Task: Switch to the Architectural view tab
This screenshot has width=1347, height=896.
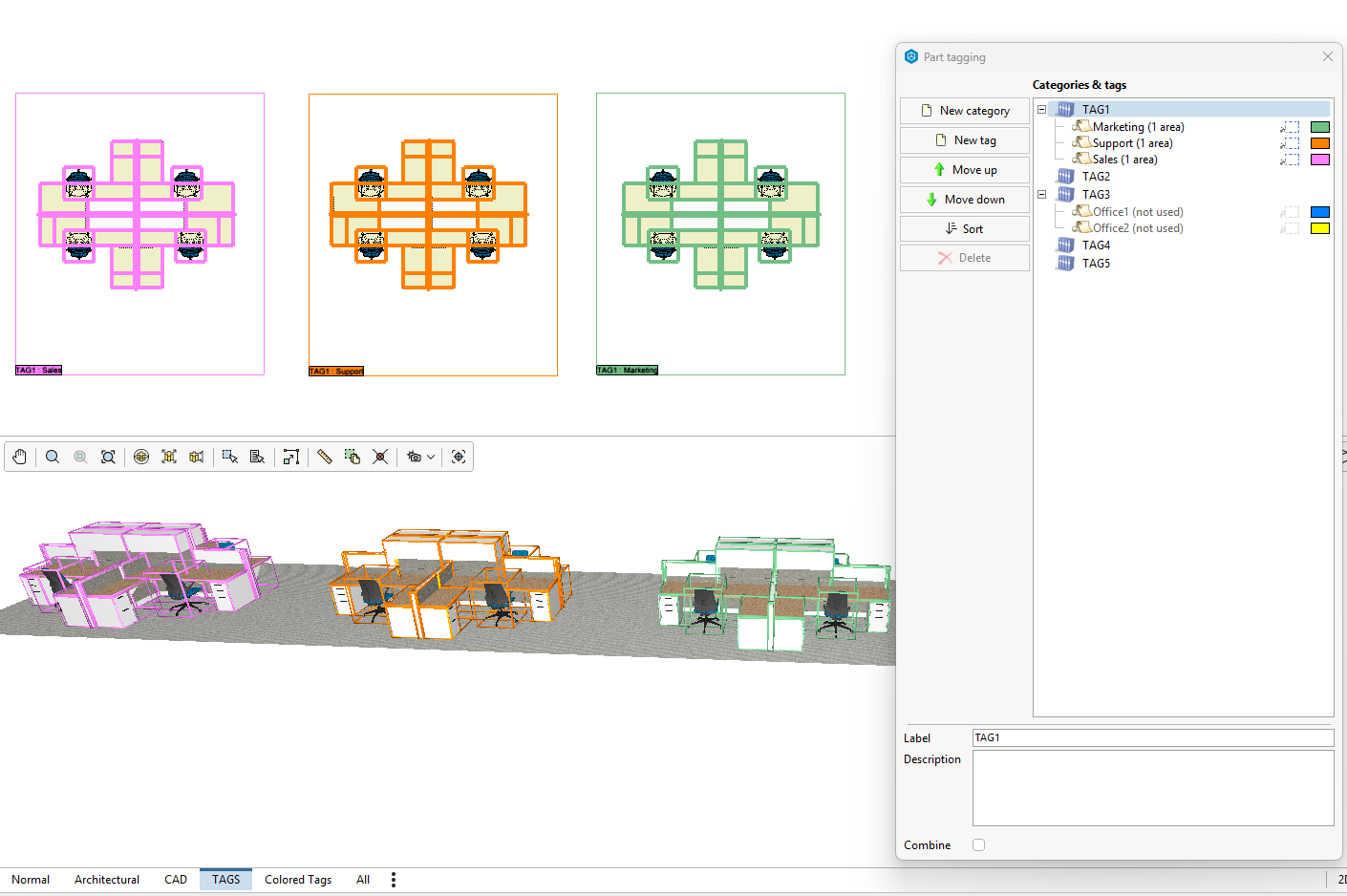Action: coord(107,879)
